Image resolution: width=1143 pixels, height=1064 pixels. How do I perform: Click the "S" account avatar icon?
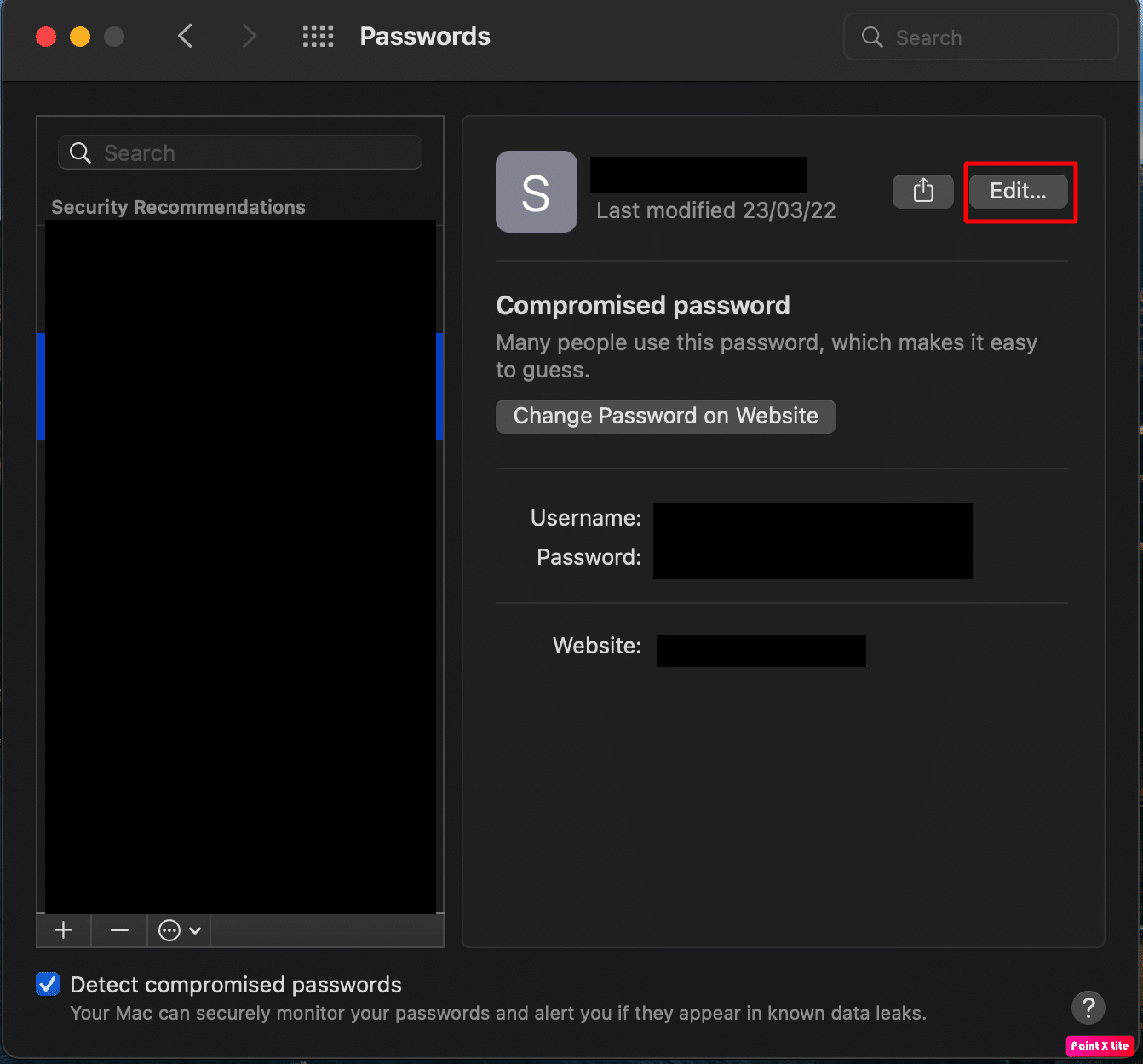pos(536,192)
